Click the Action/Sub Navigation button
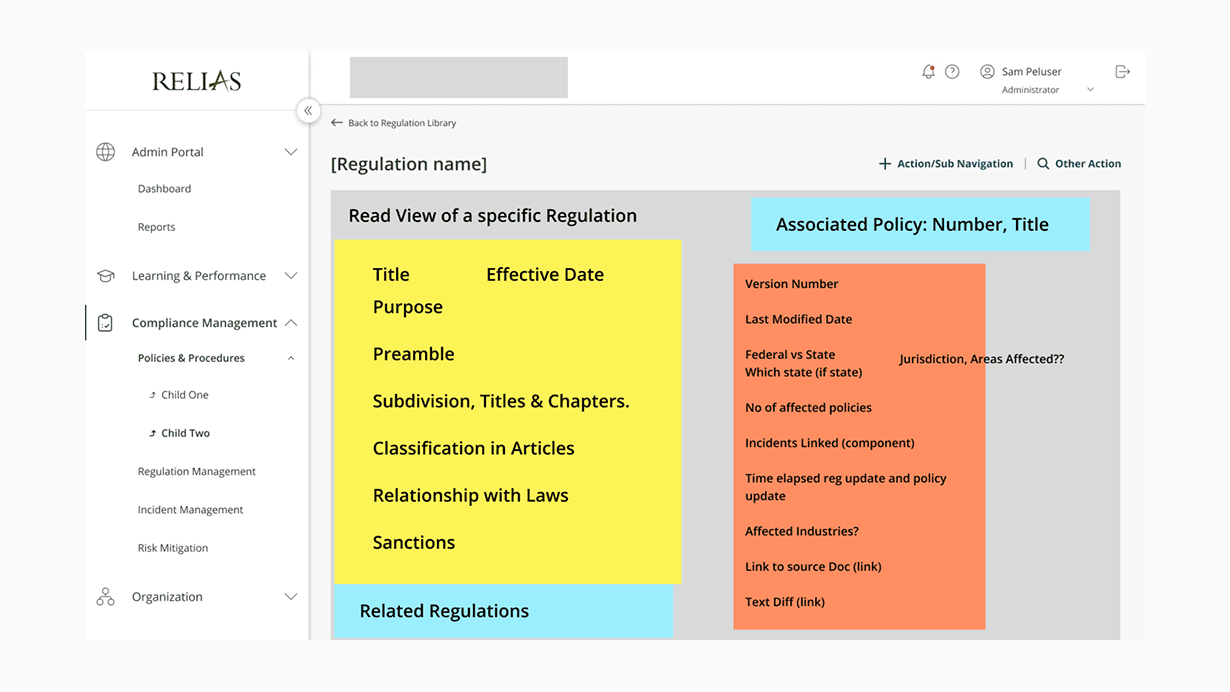 [x=945, y=164]
